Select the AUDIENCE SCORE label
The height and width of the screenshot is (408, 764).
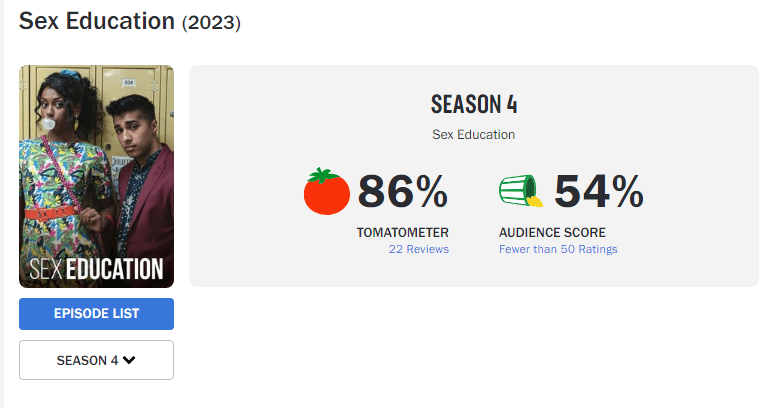pyautogui.click(x=552, y=232)
